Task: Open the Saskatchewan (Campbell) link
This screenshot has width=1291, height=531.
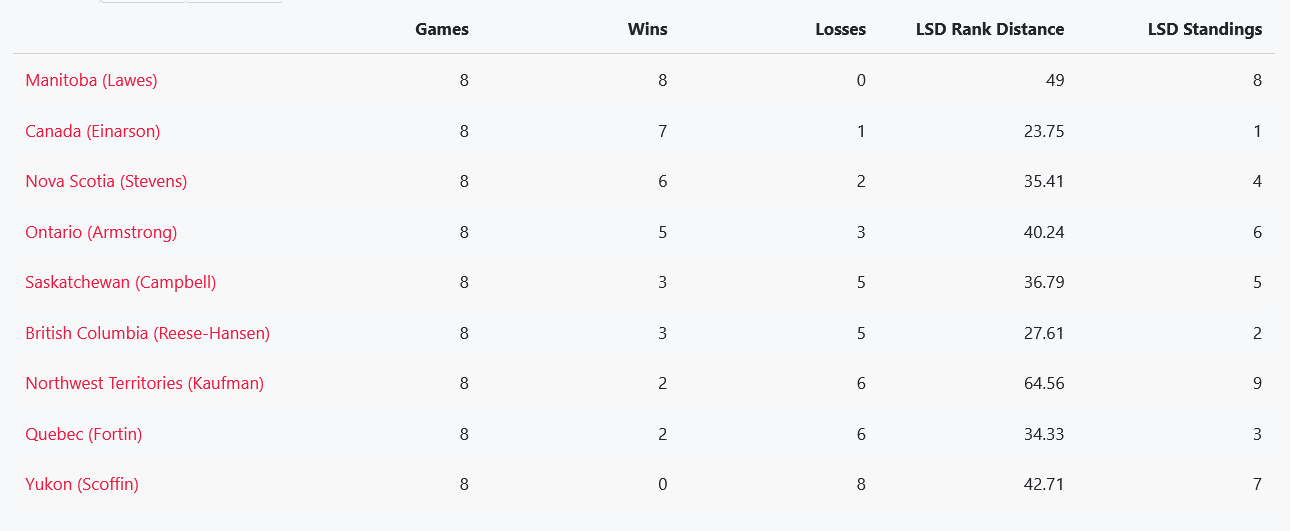Action: (x=120, y=282)
